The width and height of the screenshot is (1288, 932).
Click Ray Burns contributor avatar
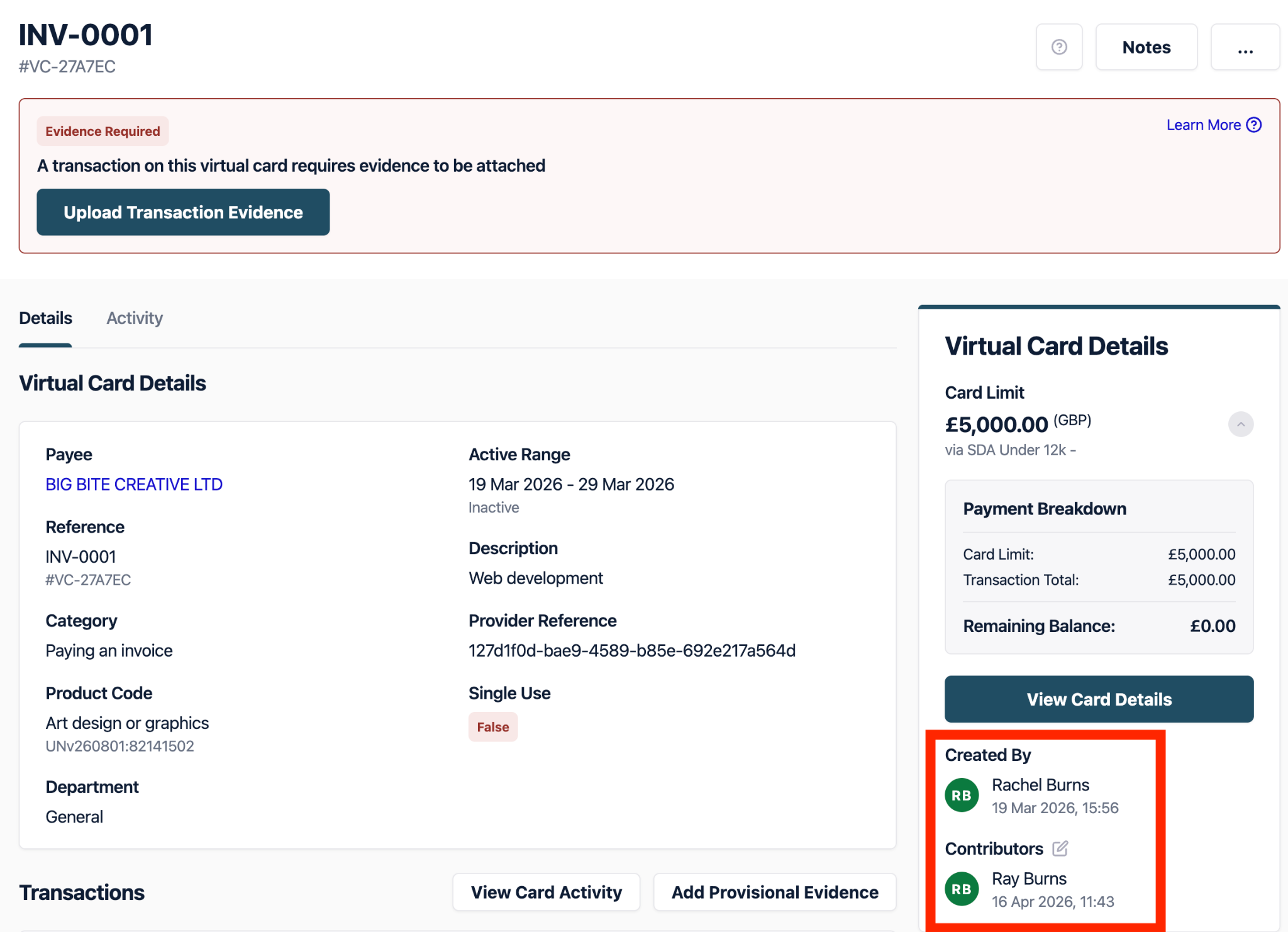pyautogui.click(x=962, y=889)
